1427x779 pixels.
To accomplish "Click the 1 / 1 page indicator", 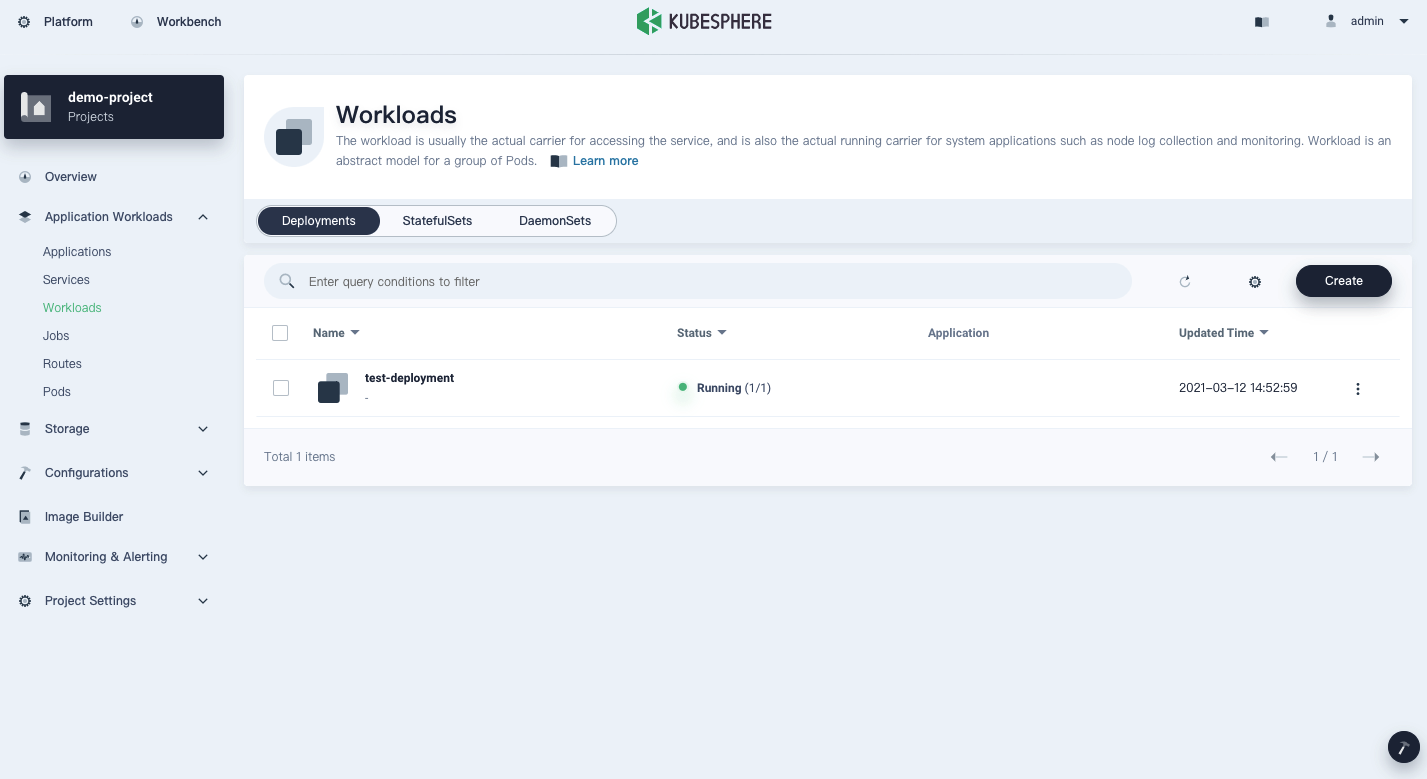I will pyautogui.click(x=1325, y=457).
